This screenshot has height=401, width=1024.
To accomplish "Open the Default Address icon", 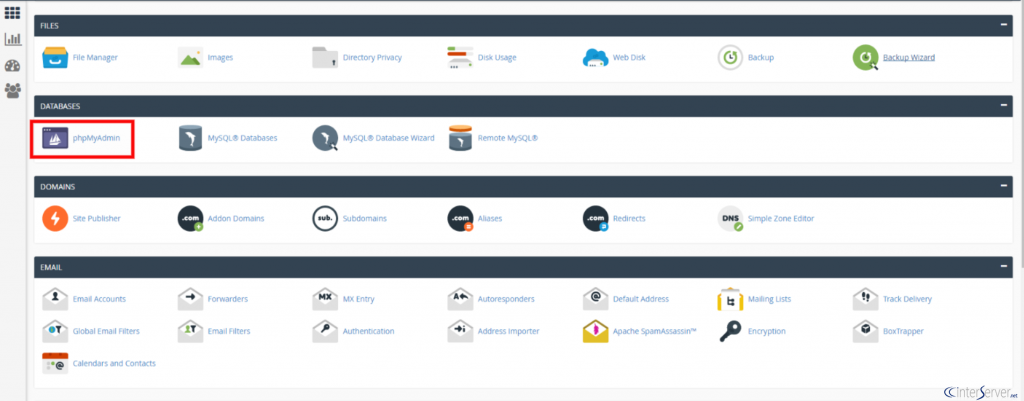I will pos(596,299).
